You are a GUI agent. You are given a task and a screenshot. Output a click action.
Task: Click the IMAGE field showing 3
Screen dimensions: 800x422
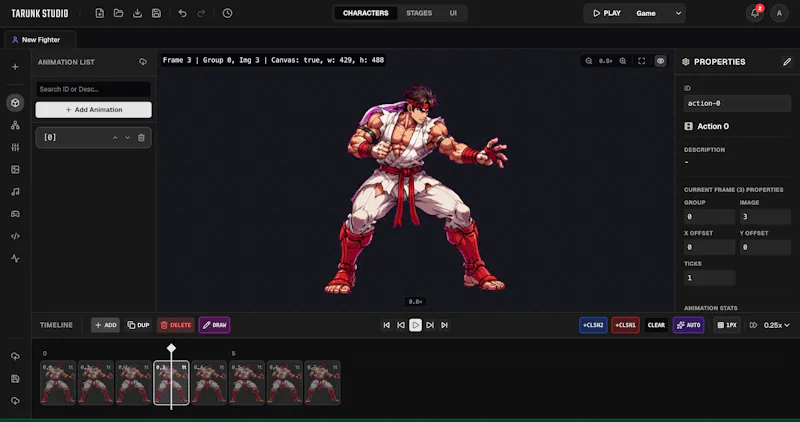pyautogui.click(x=765, y=216)
